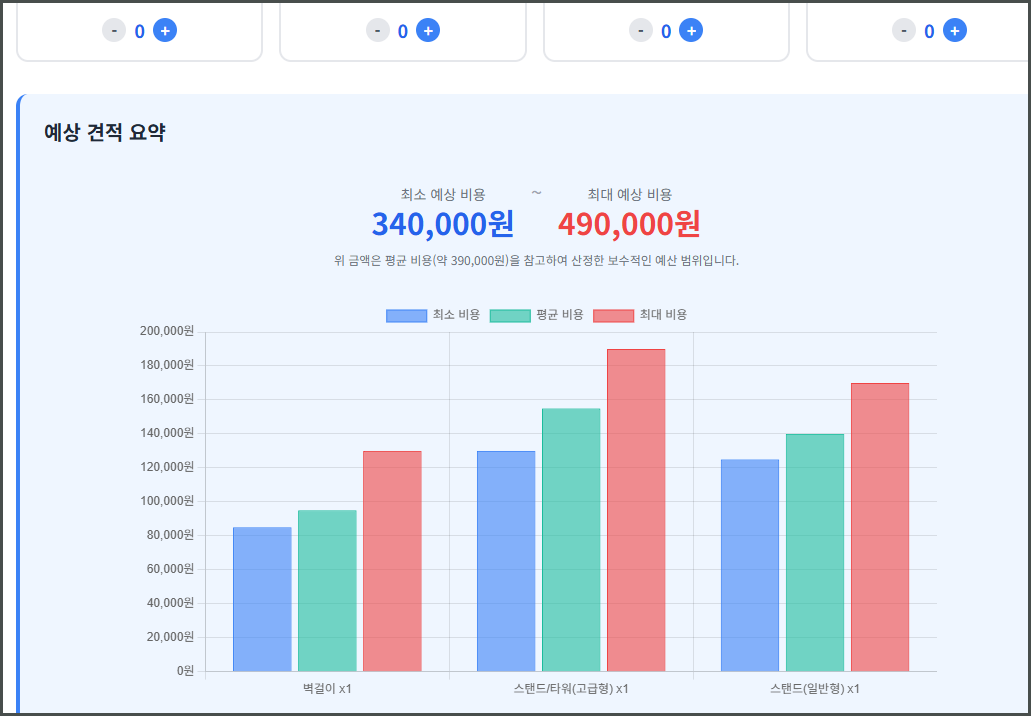Image resolution: width=1031 pixels, height=716 pixels.
Task: Increase quantity in the rightmost card
Action: pos(954,31)
